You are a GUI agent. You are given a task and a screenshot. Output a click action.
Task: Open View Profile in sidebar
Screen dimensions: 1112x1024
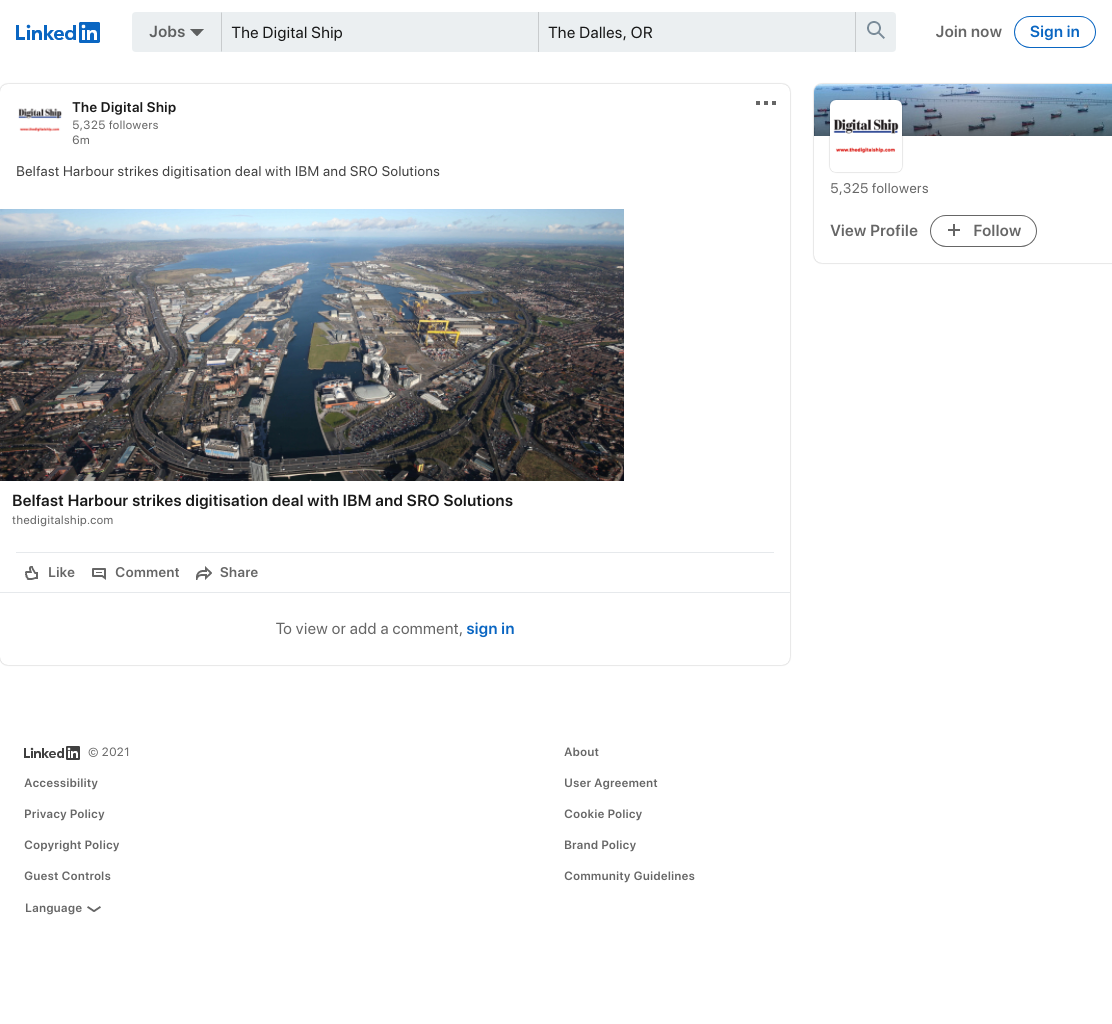874,231
